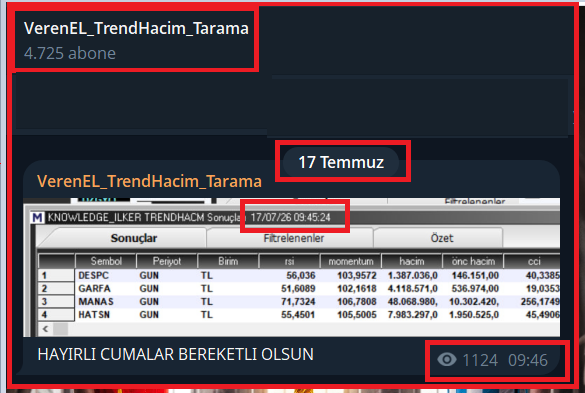Click the momentum value 103,9572
Viewport: 585px width, 393px height.
(357, 275)
